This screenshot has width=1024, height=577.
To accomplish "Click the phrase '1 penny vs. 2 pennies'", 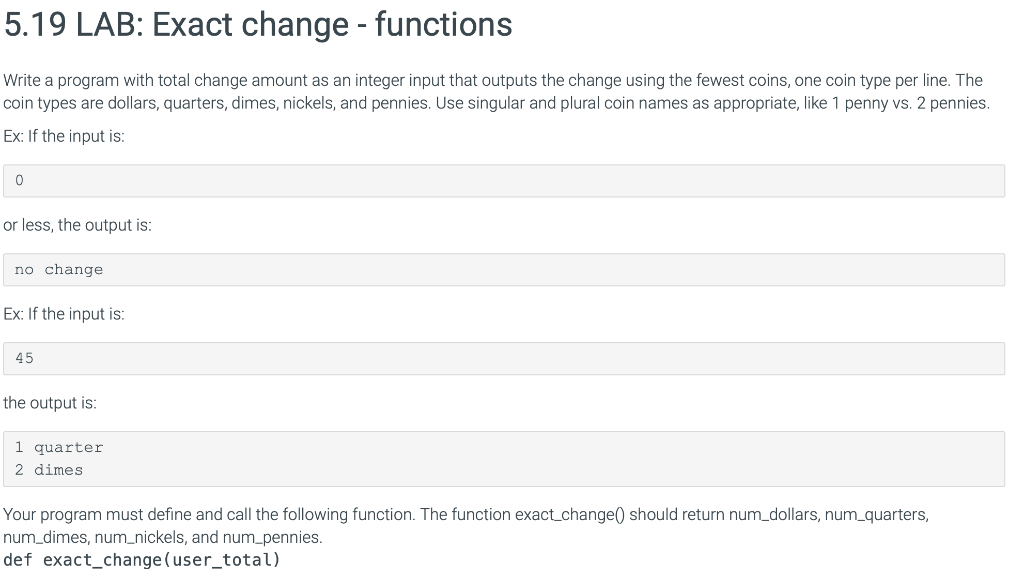I will click(x=909, y=103).
